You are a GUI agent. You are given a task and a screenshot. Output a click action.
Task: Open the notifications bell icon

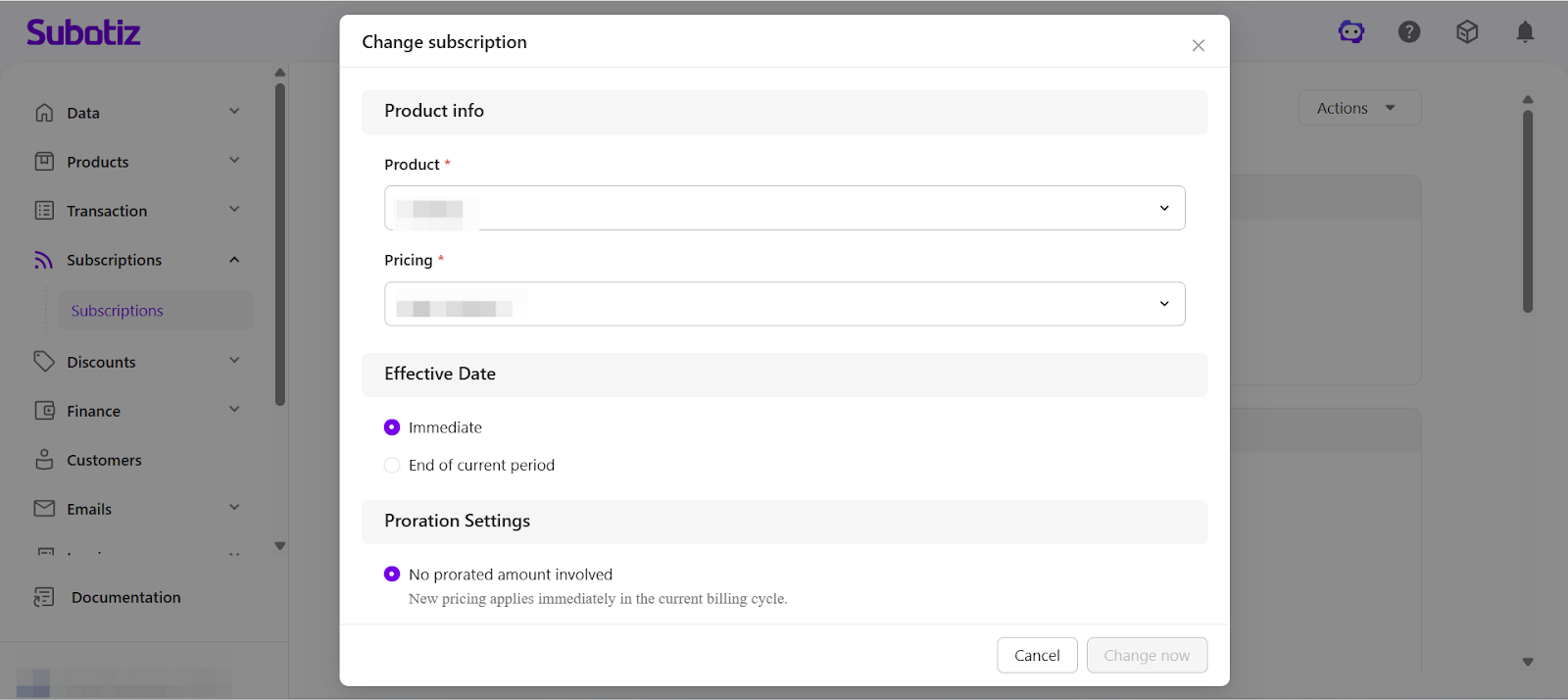click(x=1525, y=32)
